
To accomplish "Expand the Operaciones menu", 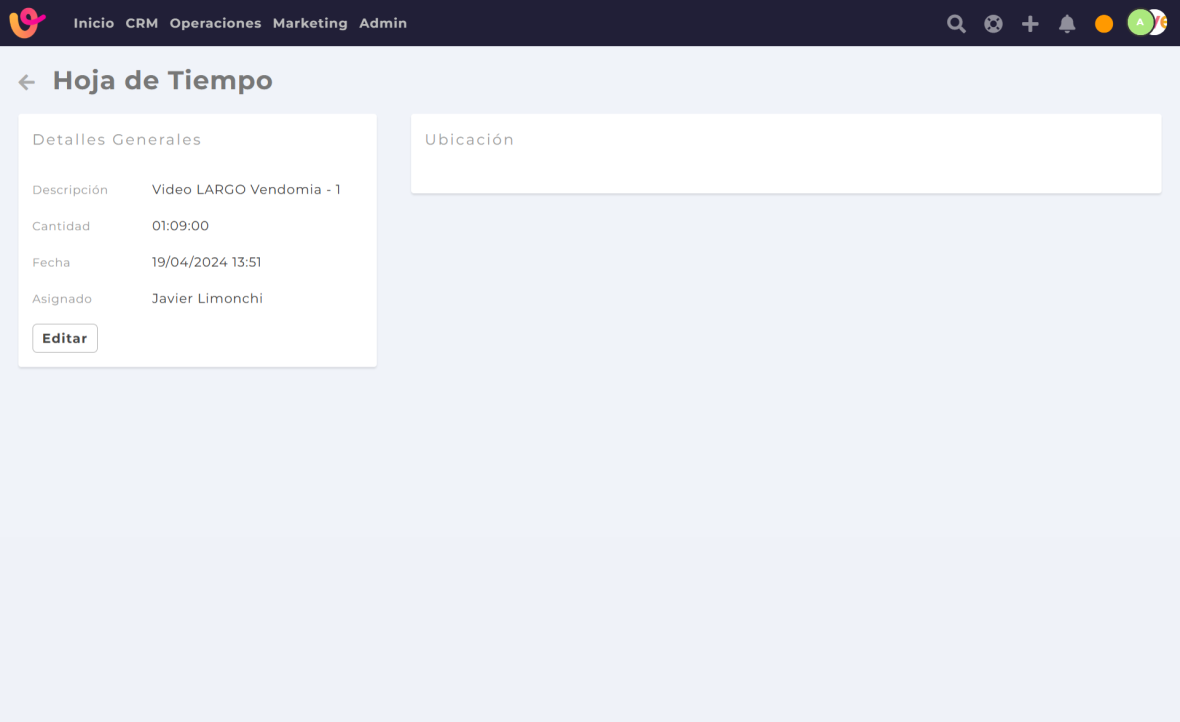I will tap(215, 23).
